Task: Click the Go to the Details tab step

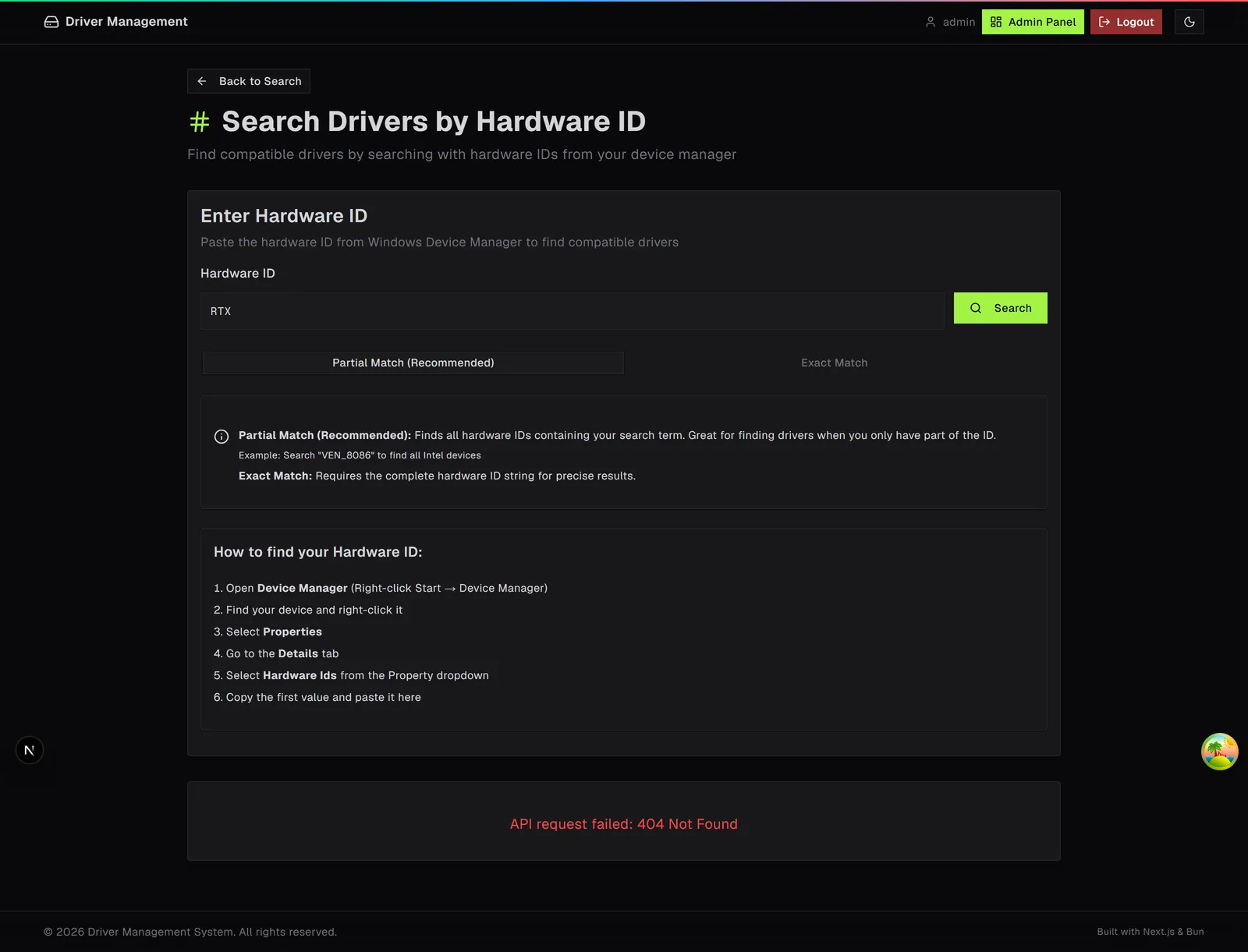Action: point(276,653)
